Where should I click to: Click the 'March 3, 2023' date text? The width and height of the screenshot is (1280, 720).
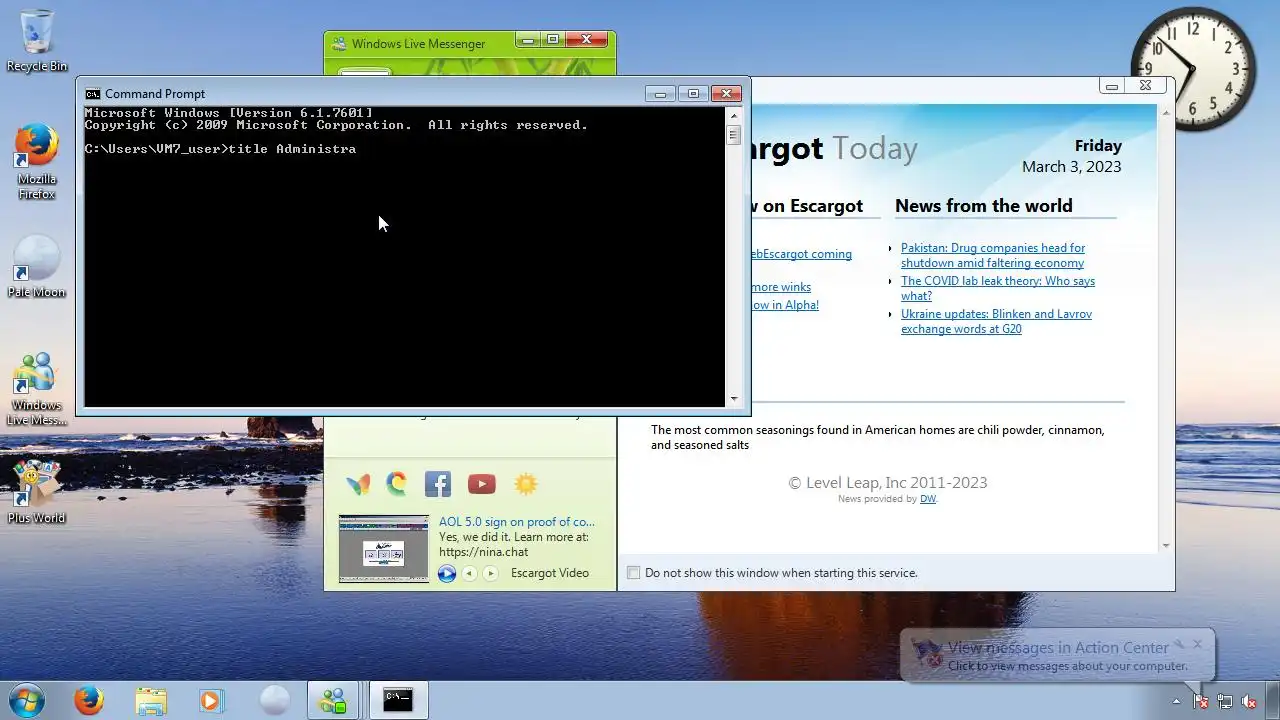(1072, 167)
